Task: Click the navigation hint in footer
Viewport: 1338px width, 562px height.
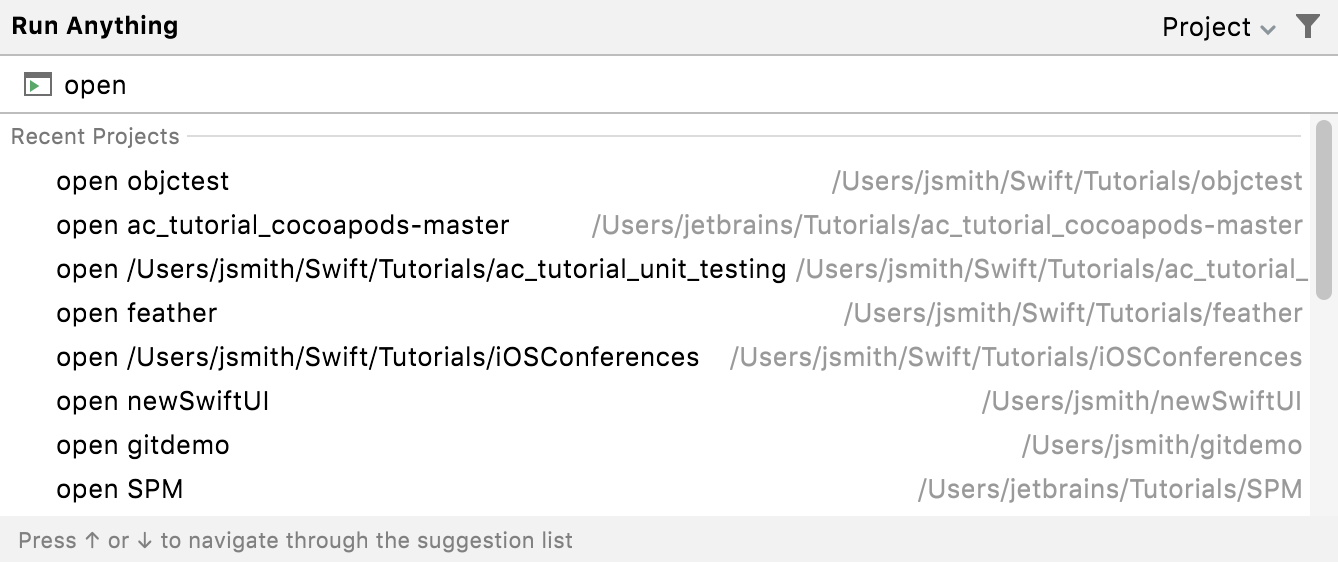Action: click(x=296, y=541)
